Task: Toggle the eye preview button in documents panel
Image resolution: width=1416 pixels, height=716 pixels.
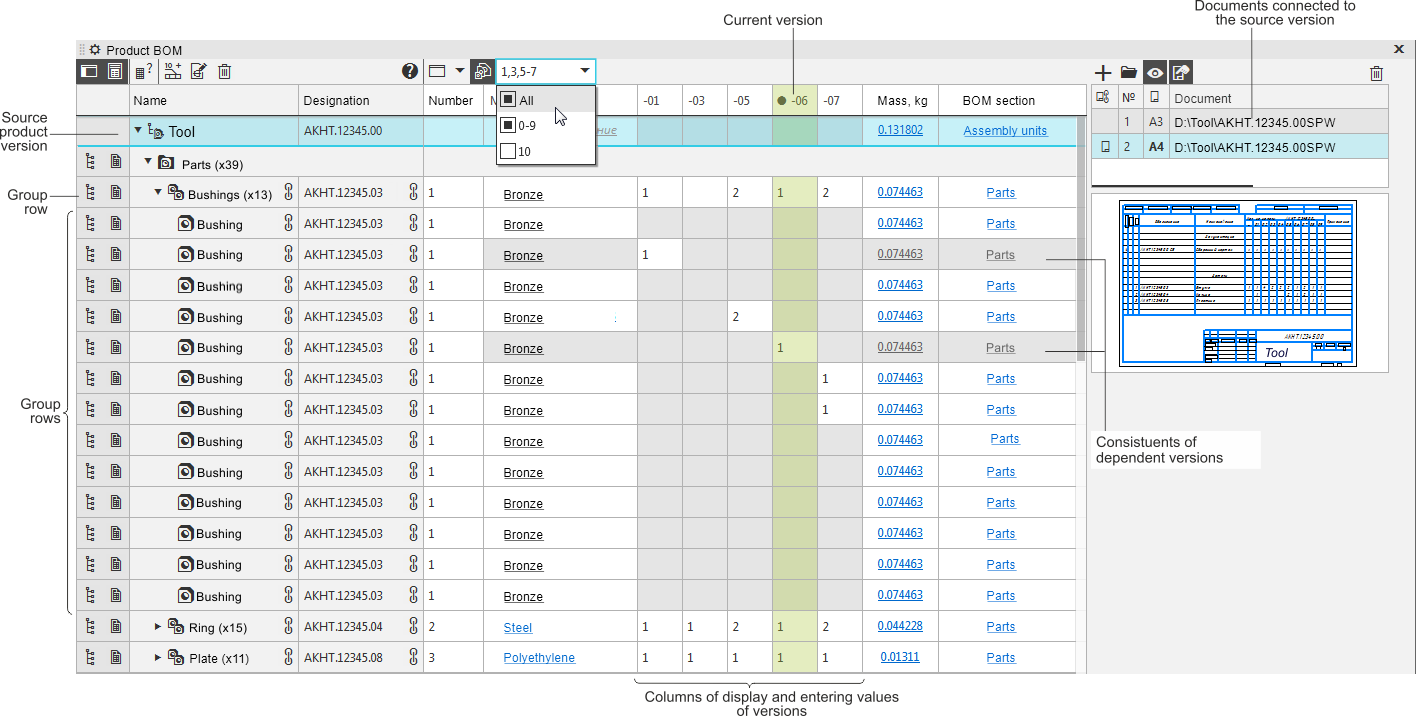Action: pyautogui.click(x=1155, y=72)
